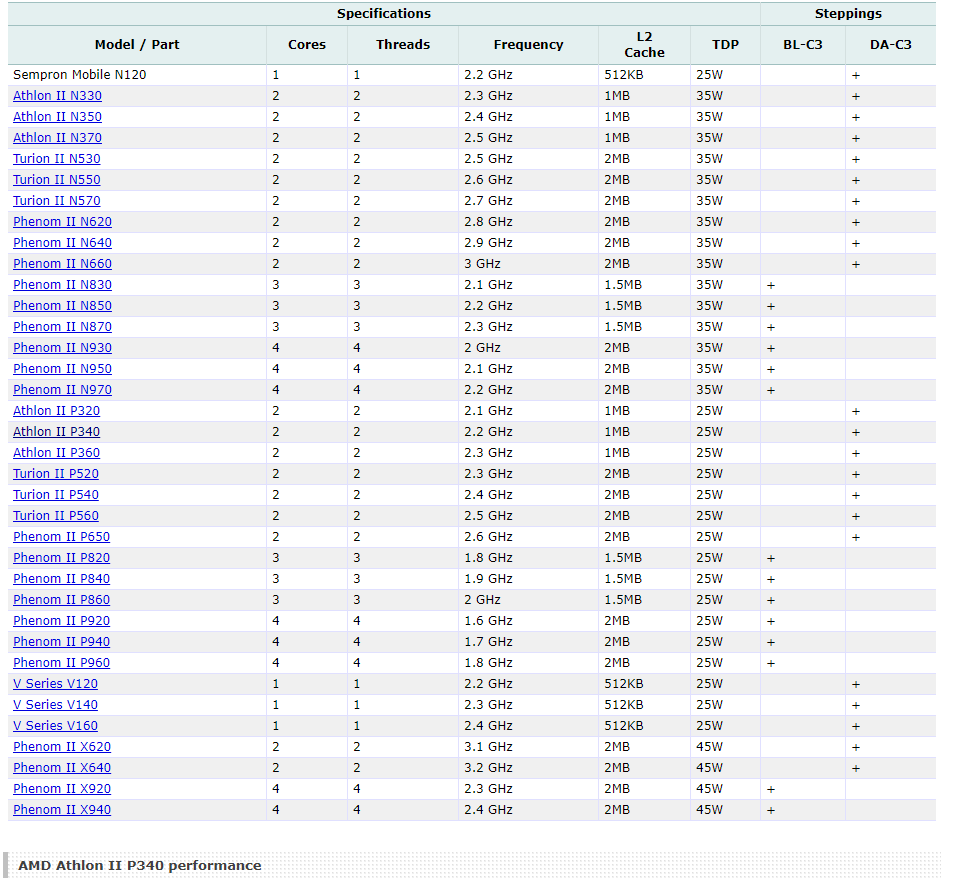
Task: Click the Model / Part column header
Action: tap(137, 45)
